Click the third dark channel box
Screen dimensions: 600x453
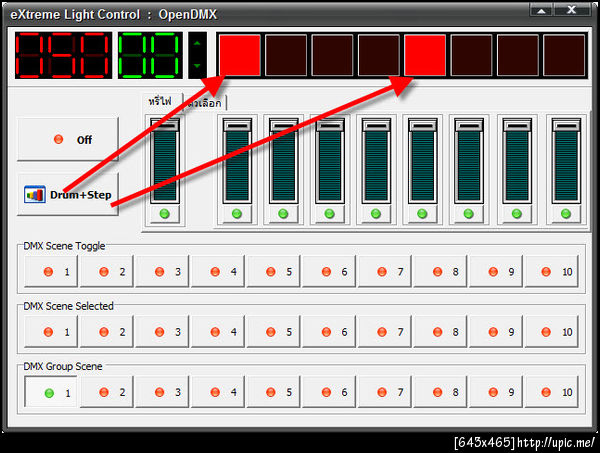pos(332,55)
